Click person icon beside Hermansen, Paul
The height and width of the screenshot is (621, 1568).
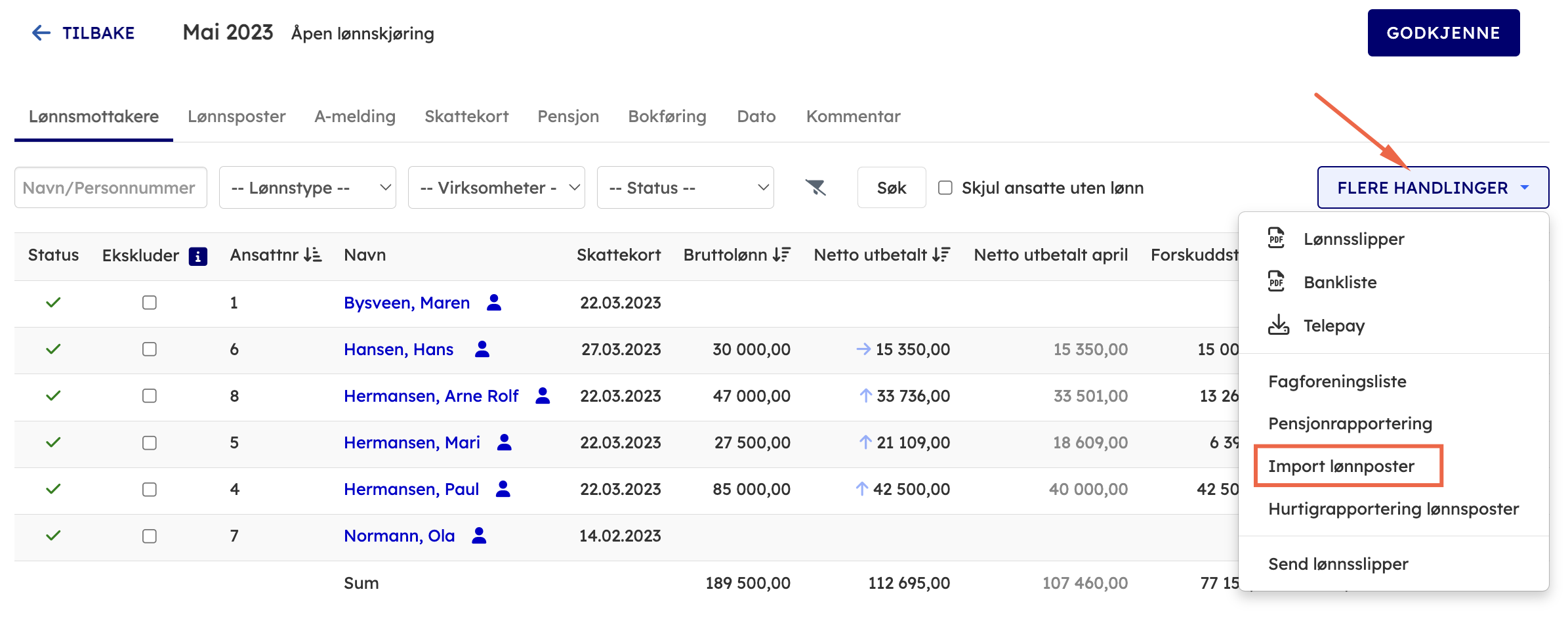click(x=503, y=489)
